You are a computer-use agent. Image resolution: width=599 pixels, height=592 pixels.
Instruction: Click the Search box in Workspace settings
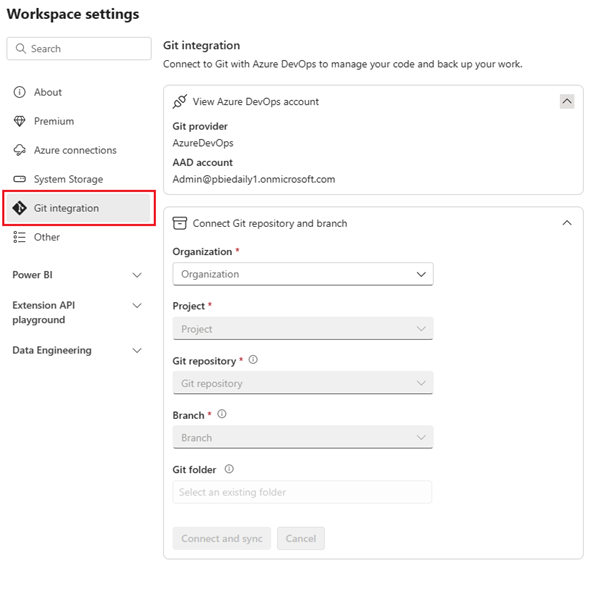point(79,49)
